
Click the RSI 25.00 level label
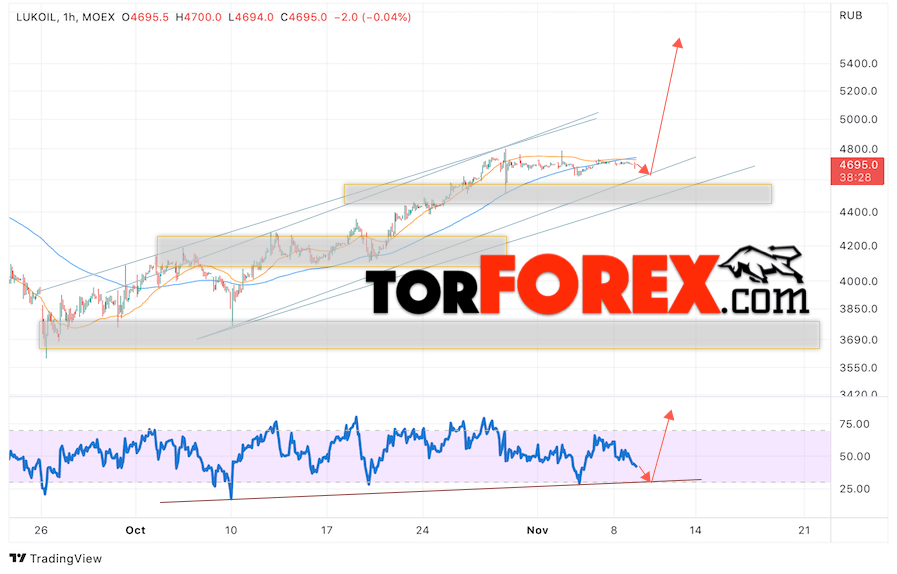click(855, 489)
